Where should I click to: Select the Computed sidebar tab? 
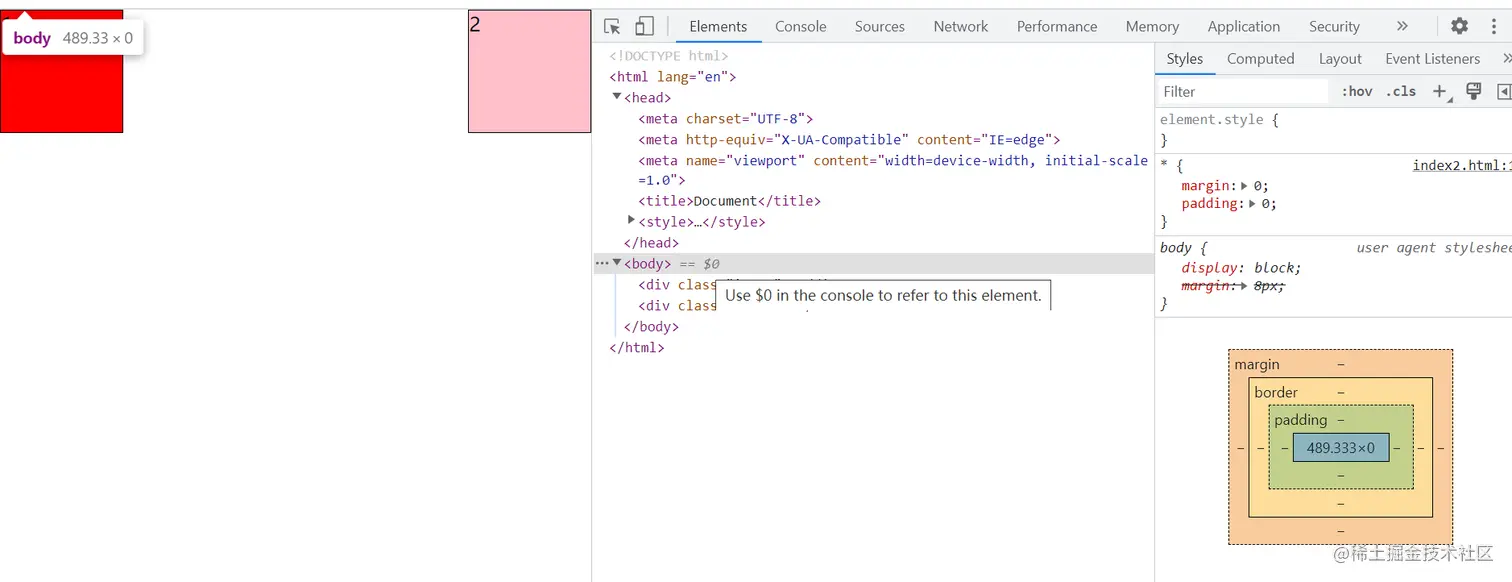click(1261, 59)
